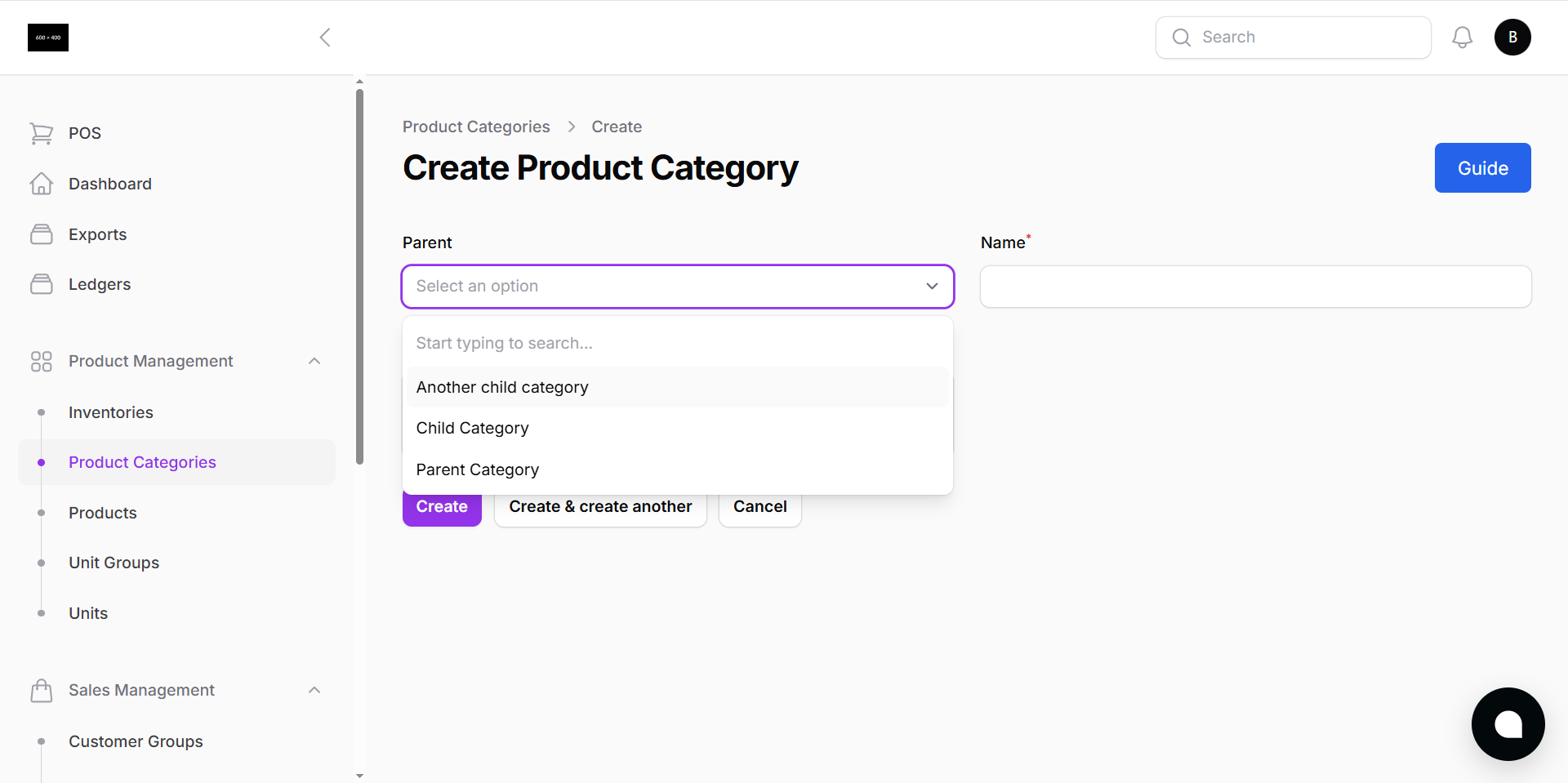The image size is (1568, 783).
Task: Navigate to Unit Groups in the sidebar
Action: click(x=114, y=563)
